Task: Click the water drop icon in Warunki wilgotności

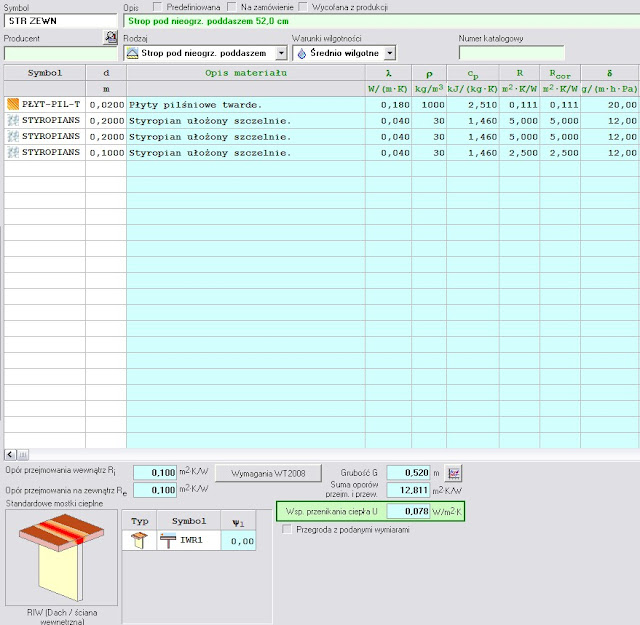Action: (x=302, y=53)
